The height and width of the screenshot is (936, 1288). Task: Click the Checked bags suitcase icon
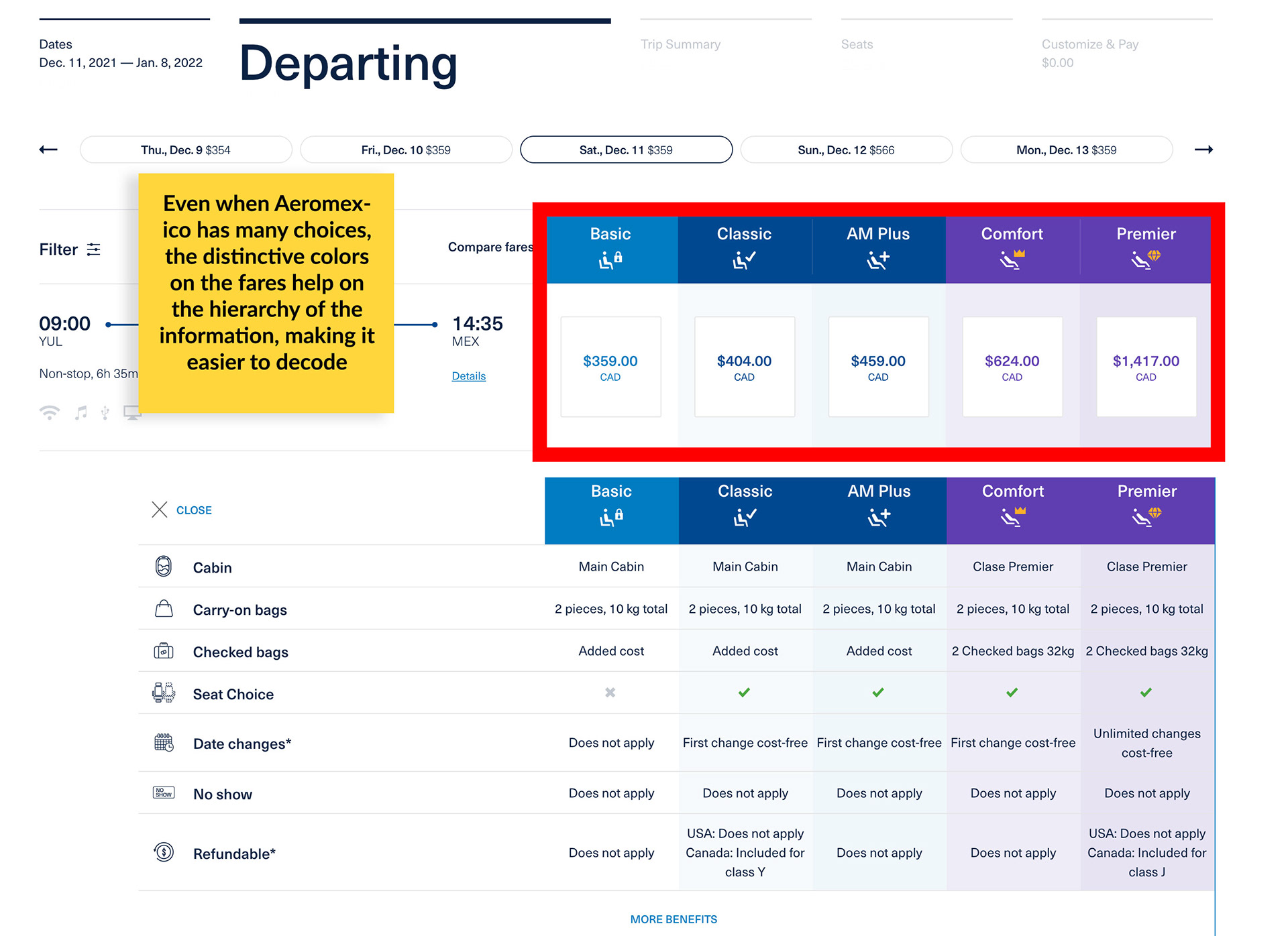[x=164, y=651]
